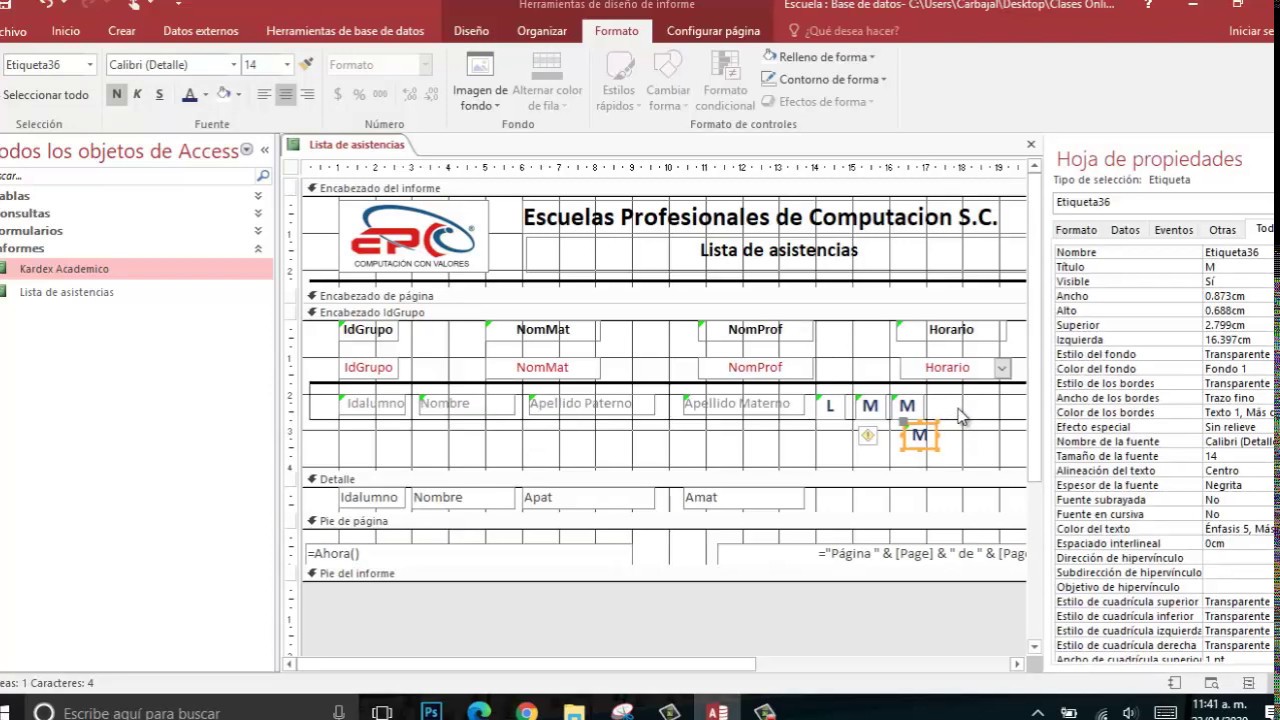Apply percent number format
Viewport: 1280px width, 720px height.
[x=360, y=94]
